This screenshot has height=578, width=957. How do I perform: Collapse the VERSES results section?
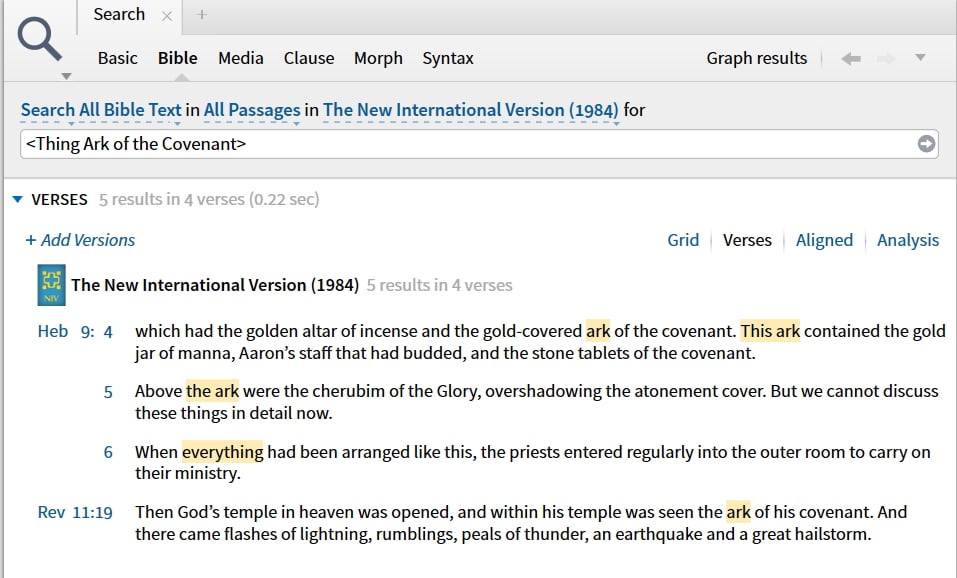tap(18, 199)
